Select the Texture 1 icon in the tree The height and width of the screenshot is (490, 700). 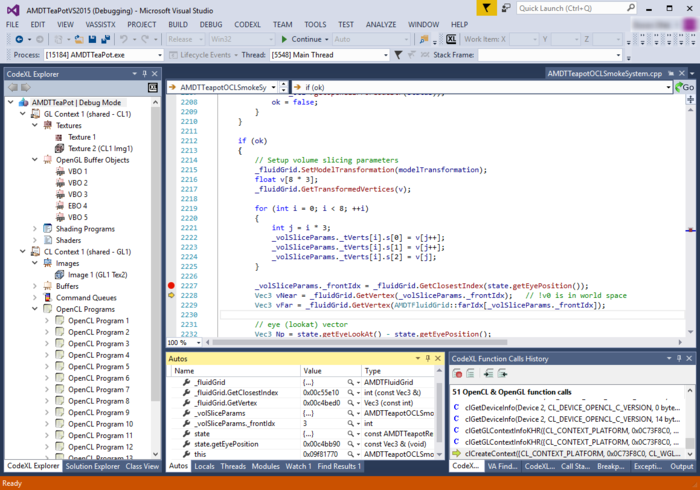coord(60,137)
